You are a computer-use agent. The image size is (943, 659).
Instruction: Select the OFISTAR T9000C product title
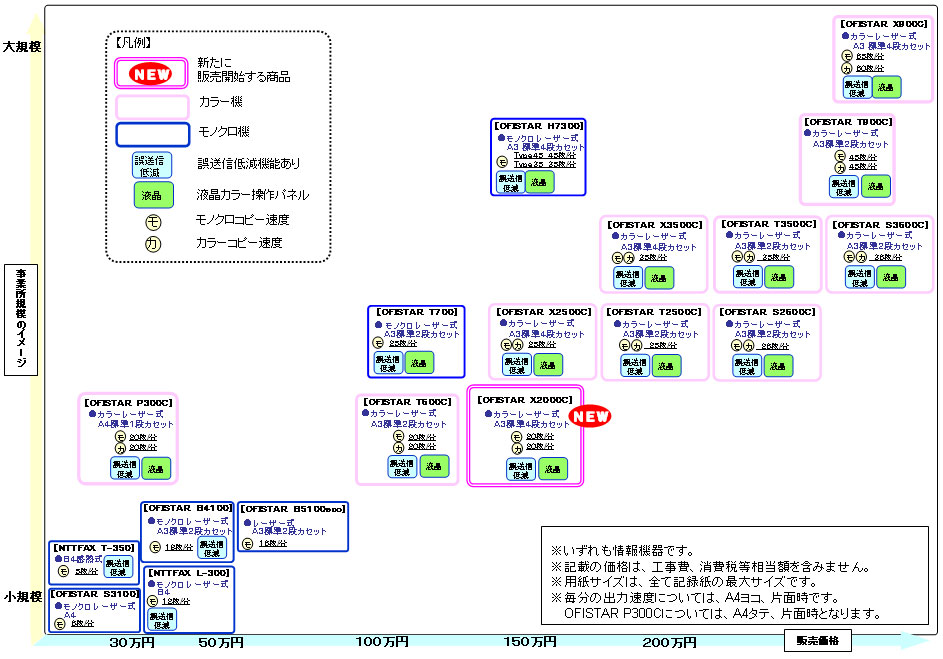pyautogui.click(x=848, y=121)
